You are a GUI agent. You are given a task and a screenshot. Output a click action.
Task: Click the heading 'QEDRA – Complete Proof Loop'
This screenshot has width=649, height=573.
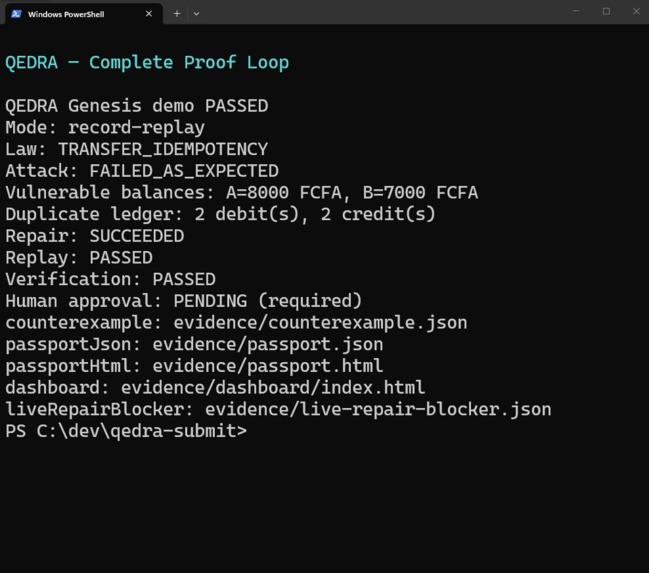(147, 63)
